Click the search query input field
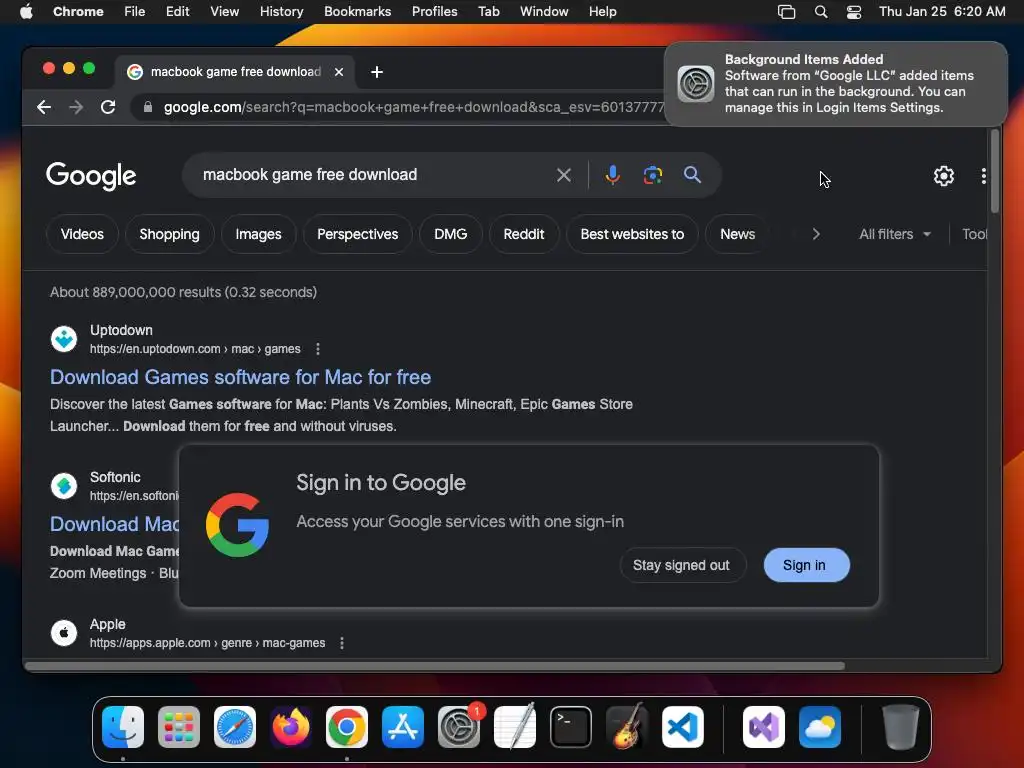Viewport: 1024px width, 768px height. [x=372, y=175]
